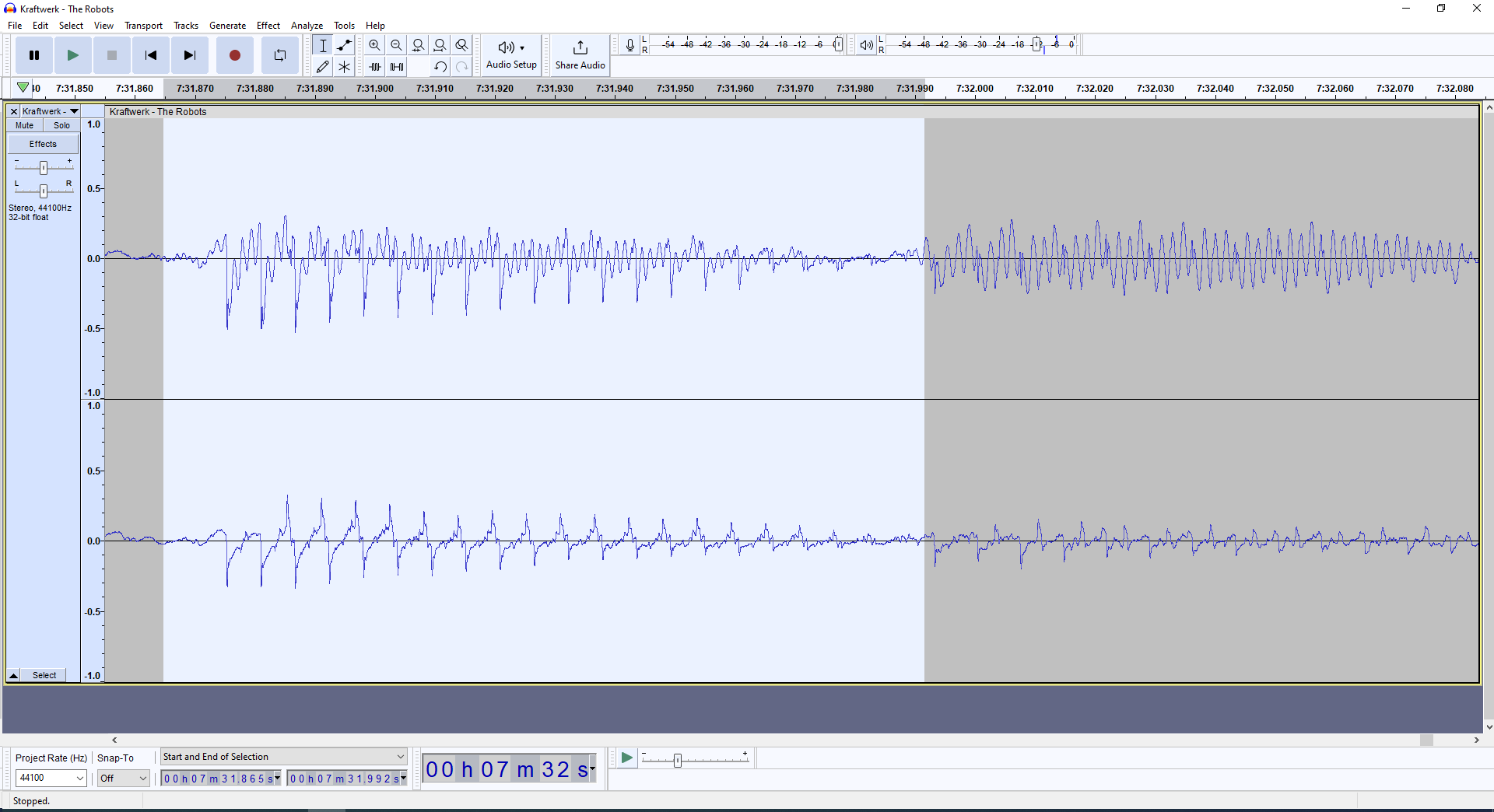
Task: Adjust the track gain slider
Action: 44,167
